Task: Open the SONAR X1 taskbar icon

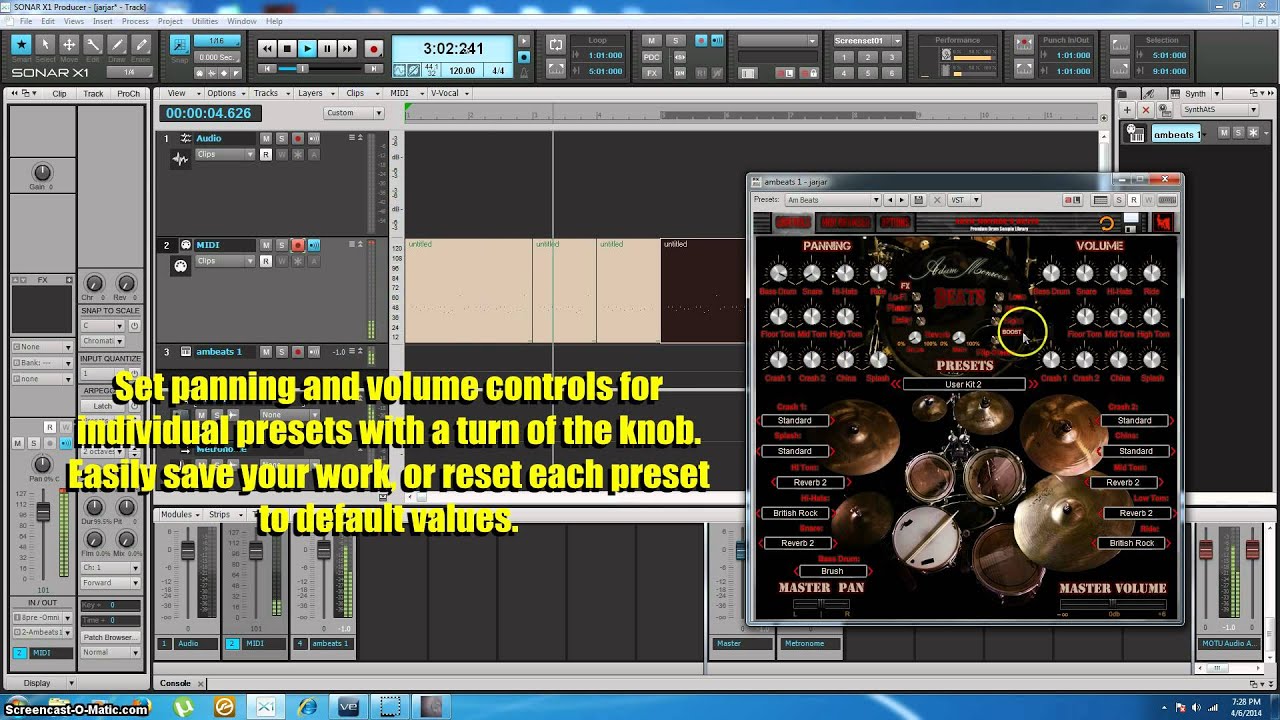Action: (x=266, y=707)
